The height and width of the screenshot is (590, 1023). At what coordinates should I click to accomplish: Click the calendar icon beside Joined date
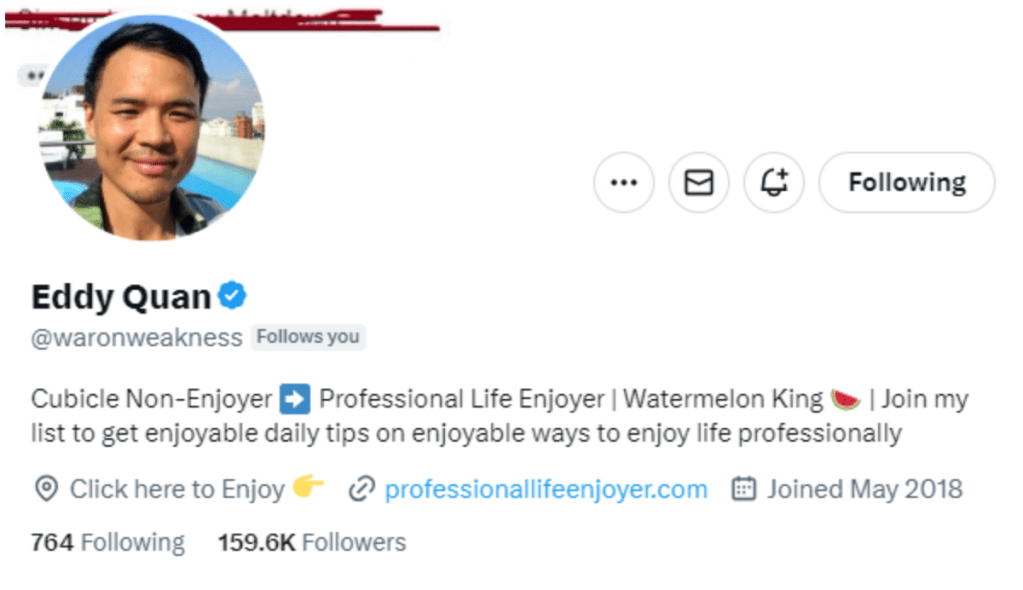click(x=743, y=489)
